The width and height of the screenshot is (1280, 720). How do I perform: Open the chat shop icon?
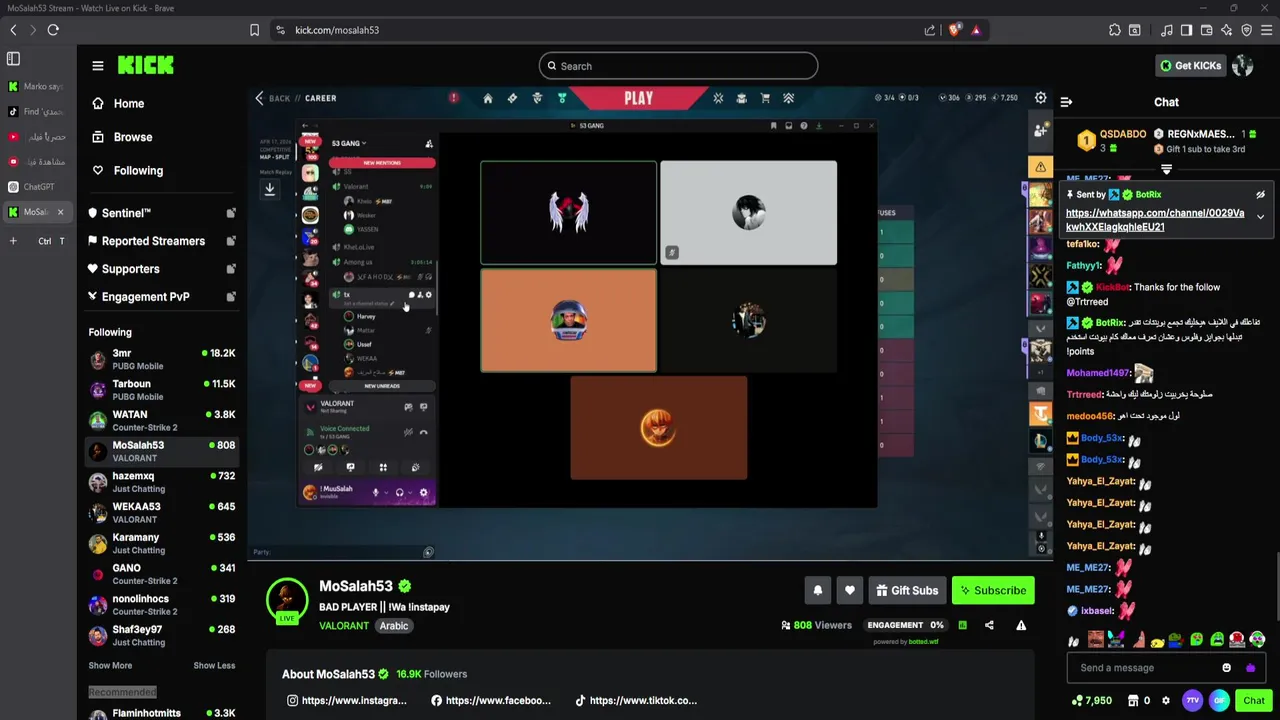pos(1133,701)
